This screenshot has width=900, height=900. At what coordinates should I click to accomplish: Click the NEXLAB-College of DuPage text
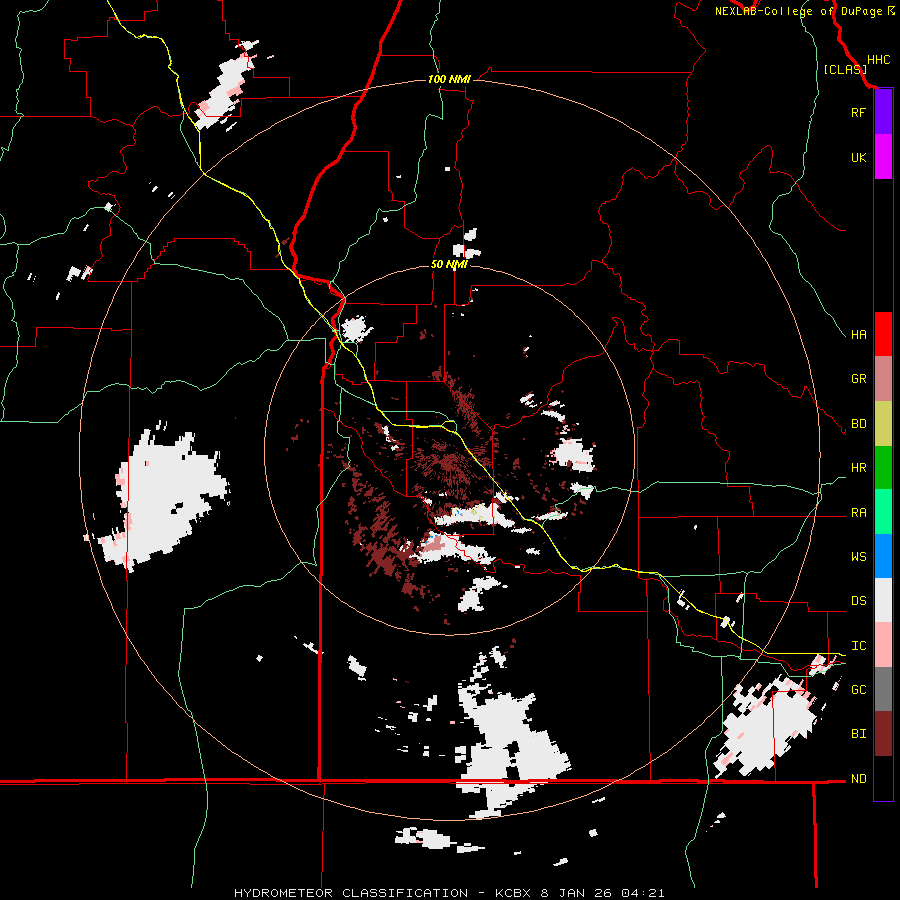(x=798, y=11)
